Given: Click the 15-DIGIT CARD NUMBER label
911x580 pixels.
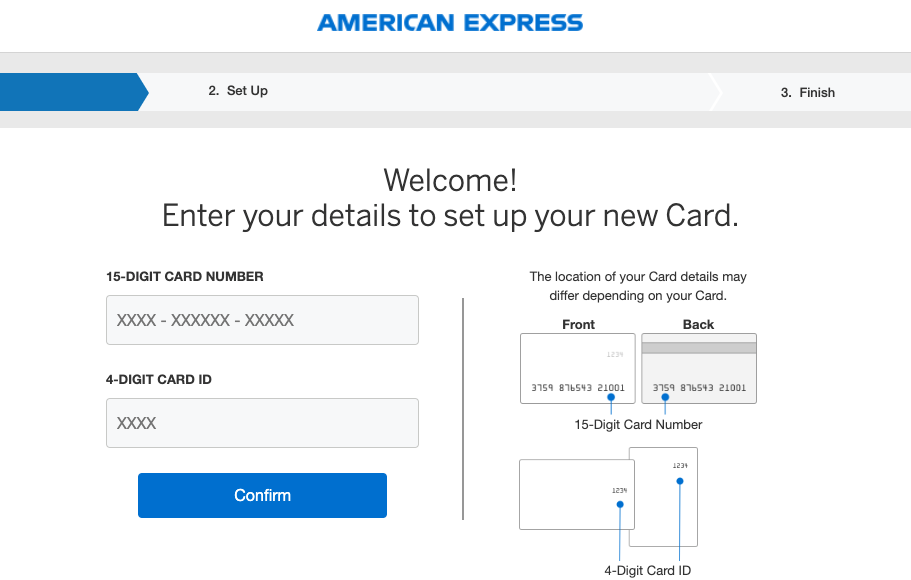Looking at the screenshot, I should click(183, 276).
